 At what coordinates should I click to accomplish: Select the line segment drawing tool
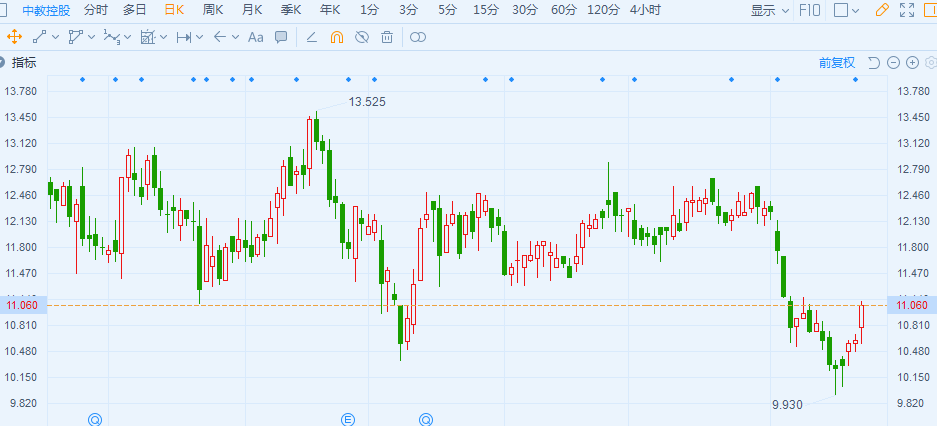point(39,37)
